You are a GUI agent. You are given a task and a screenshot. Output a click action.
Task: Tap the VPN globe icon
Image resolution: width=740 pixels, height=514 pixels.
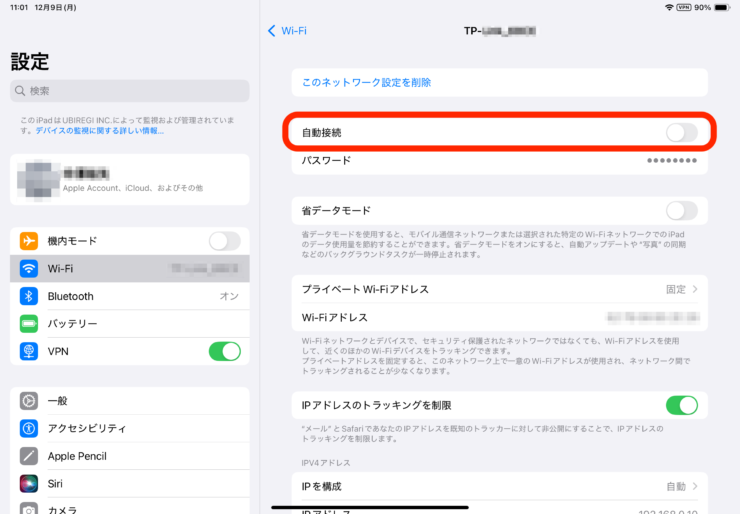[29, 351]
